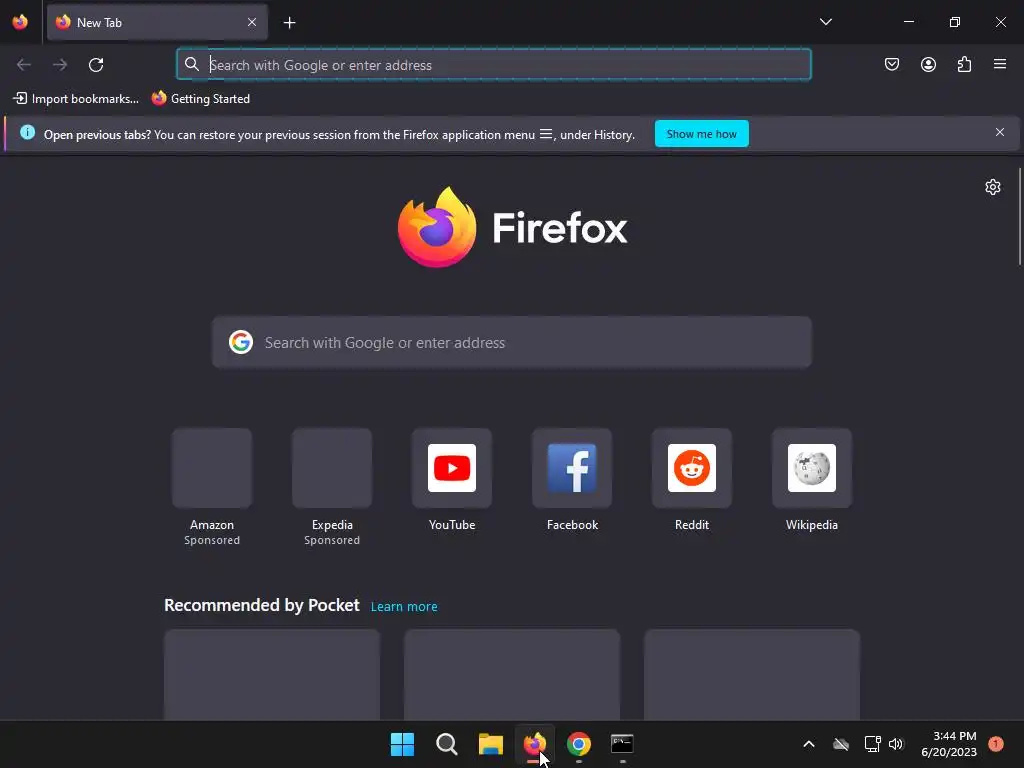Viewport: 1024px width, 768px height.
Task: Click the info icon in notification bar
Action: (x=27, y=133)
